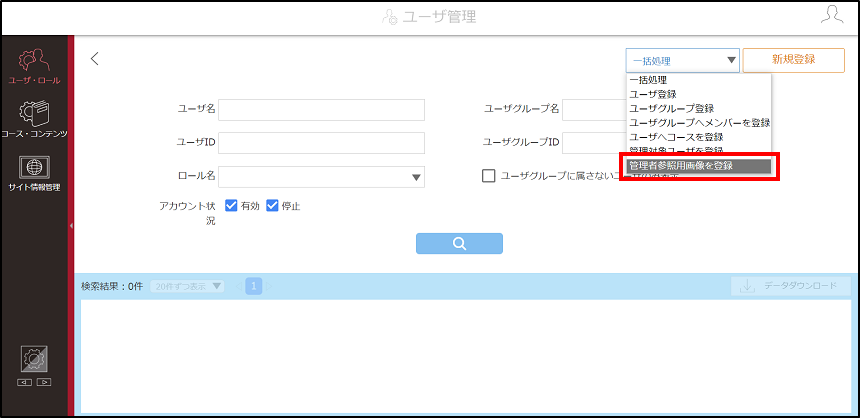Click into the ユーザ名 text field
The width and height of the screenshot is (860, 418).
click(321, 110)
